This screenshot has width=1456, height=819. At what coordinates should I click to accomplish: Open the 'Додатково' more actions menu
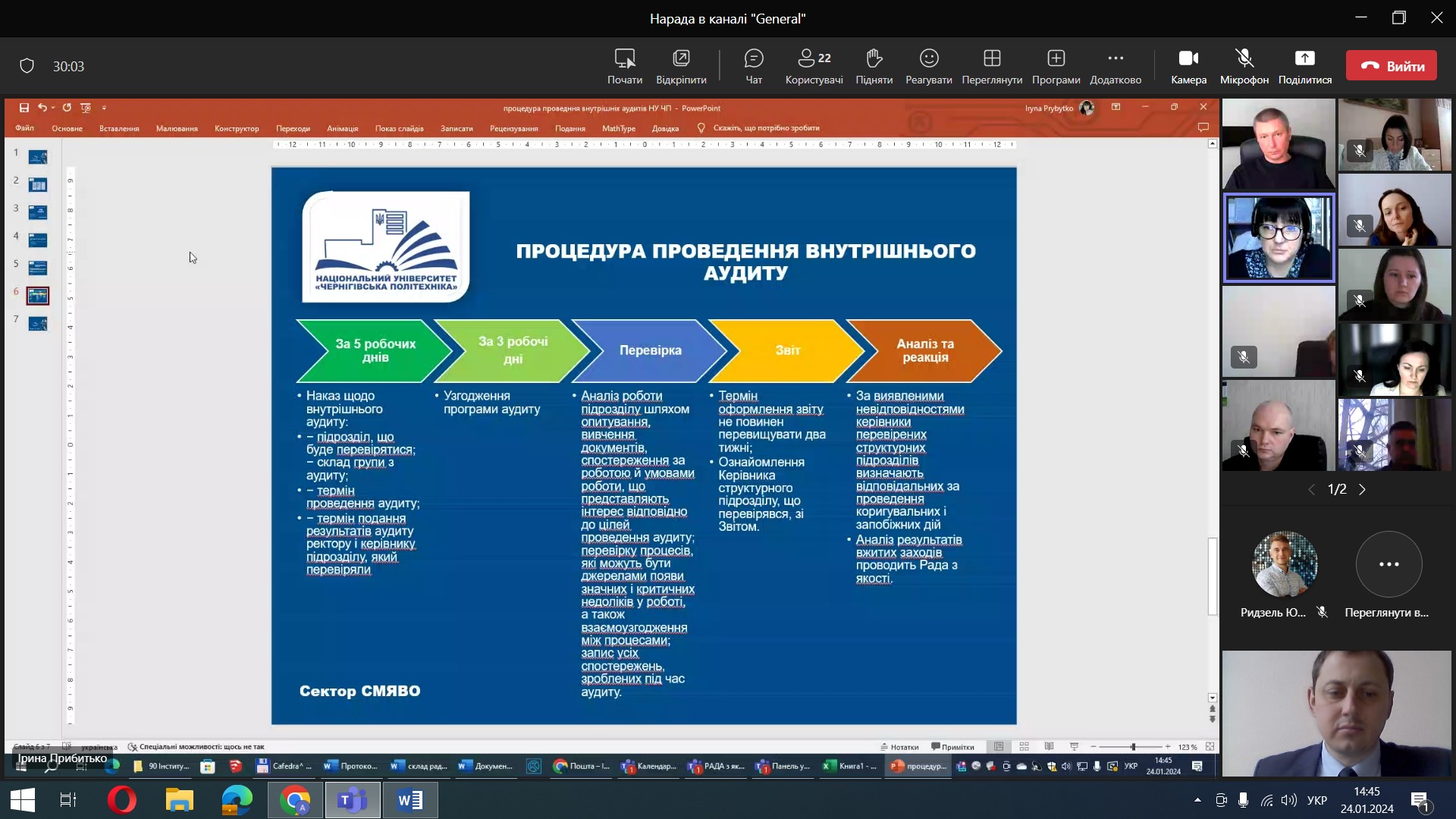(1116, 66)
